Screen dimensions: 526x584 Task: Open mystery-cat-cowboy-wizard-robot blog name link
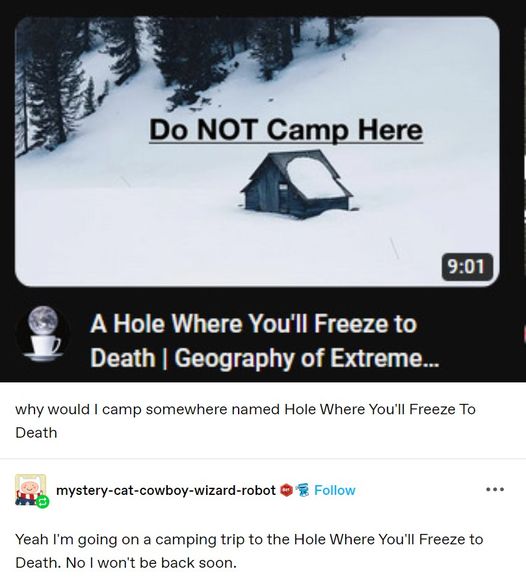pyautogui.click(x=166, y=490)
